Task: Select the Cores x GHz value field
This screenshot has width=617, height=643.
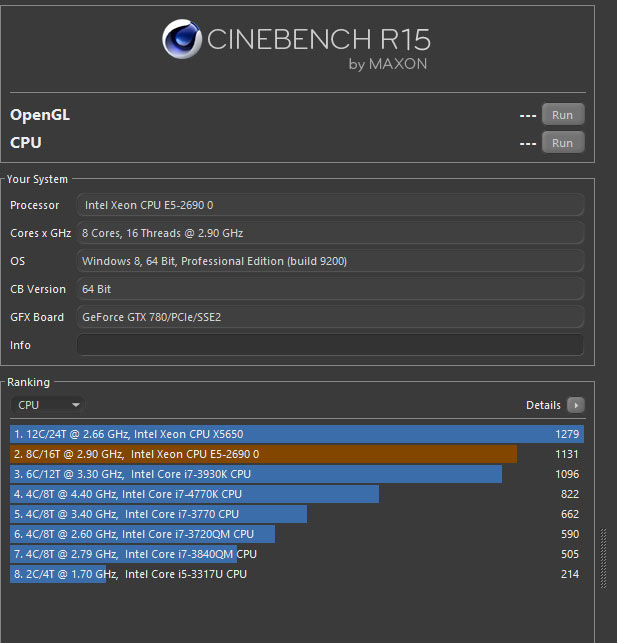Action: tap(330, 233)
